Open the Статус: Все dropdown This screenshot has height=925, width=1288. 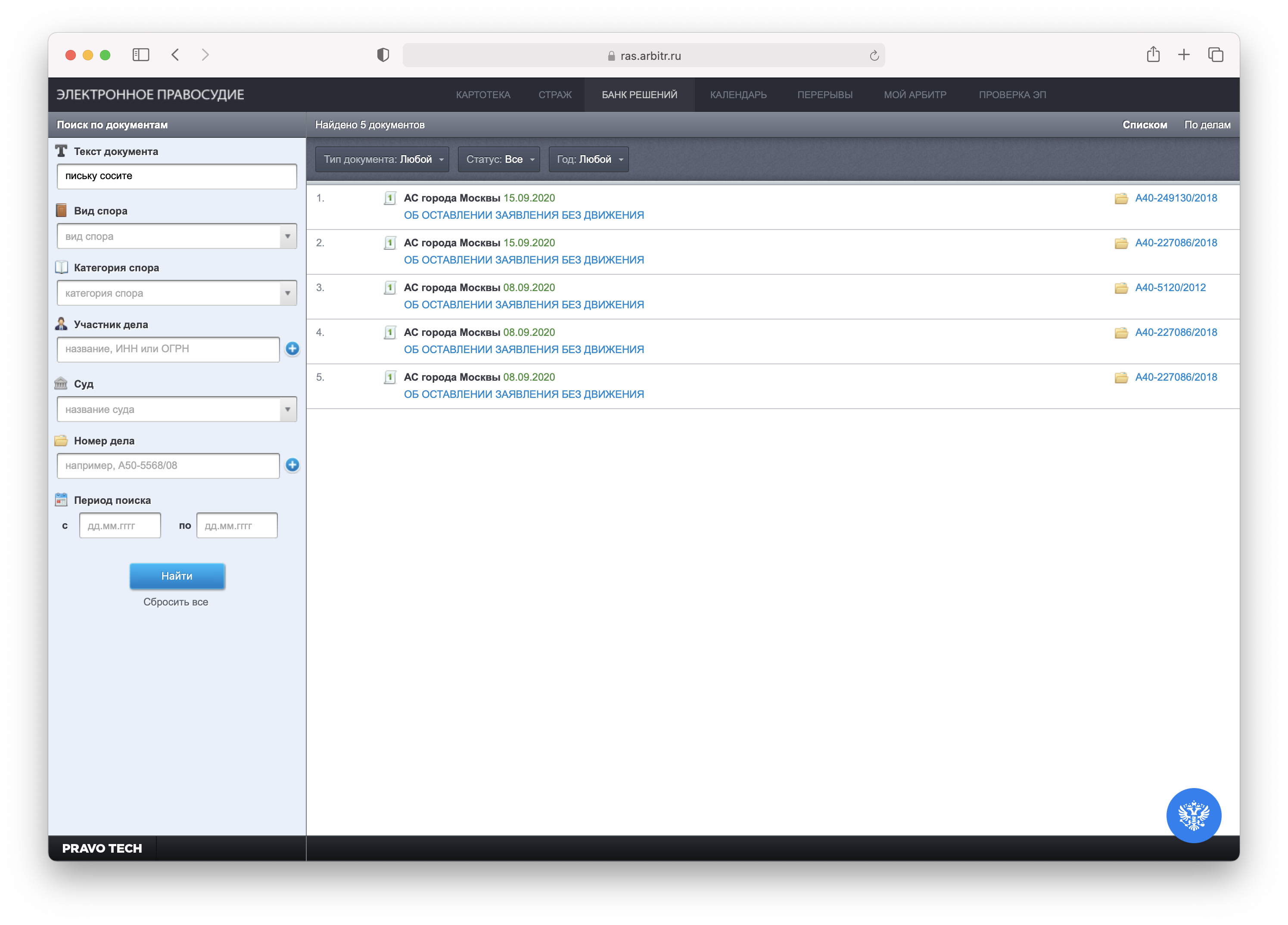pos(499,160)
